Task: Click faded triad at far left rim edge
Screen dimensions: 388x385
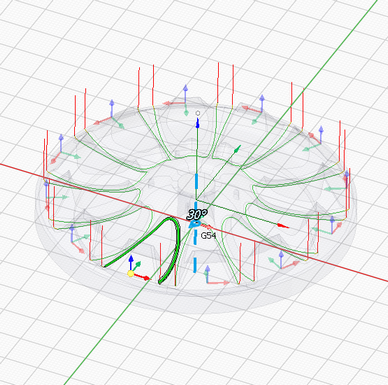Action: point(53,193)
